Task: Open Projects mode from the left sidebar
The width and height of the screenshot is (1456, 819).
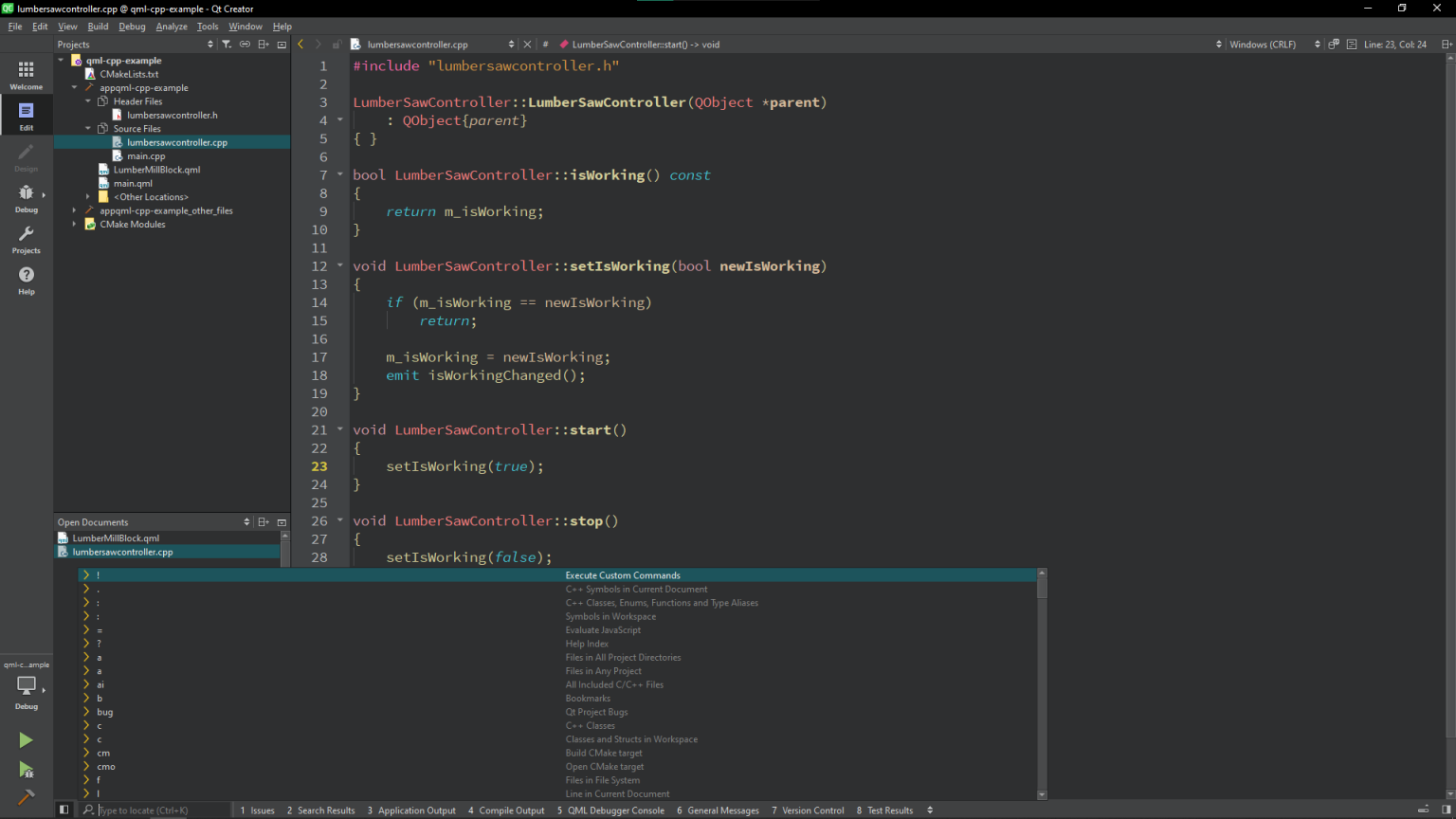Action: click(x=26, y=237)
